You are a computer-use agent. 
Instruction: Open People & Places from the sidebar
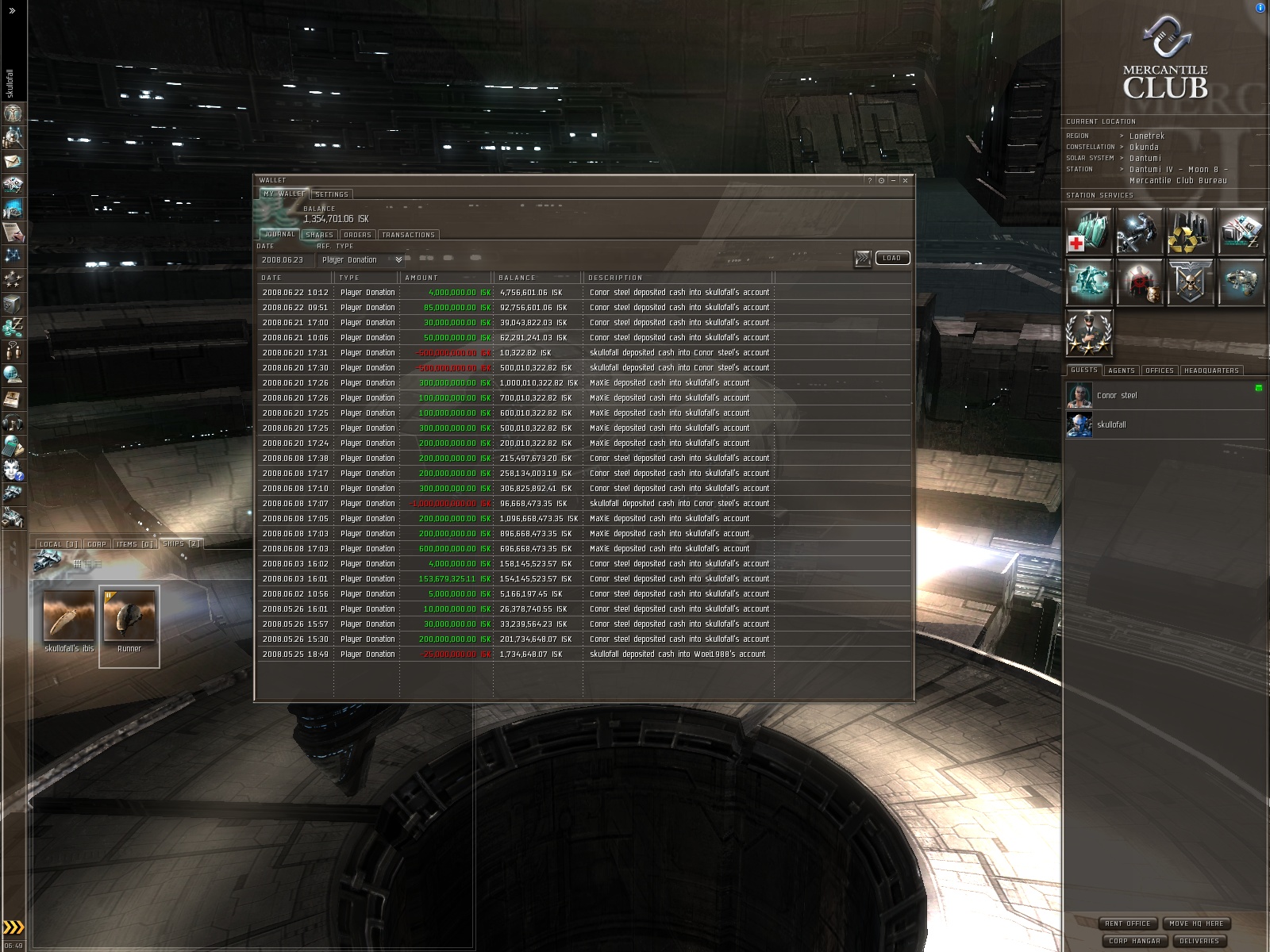[13, 137]
